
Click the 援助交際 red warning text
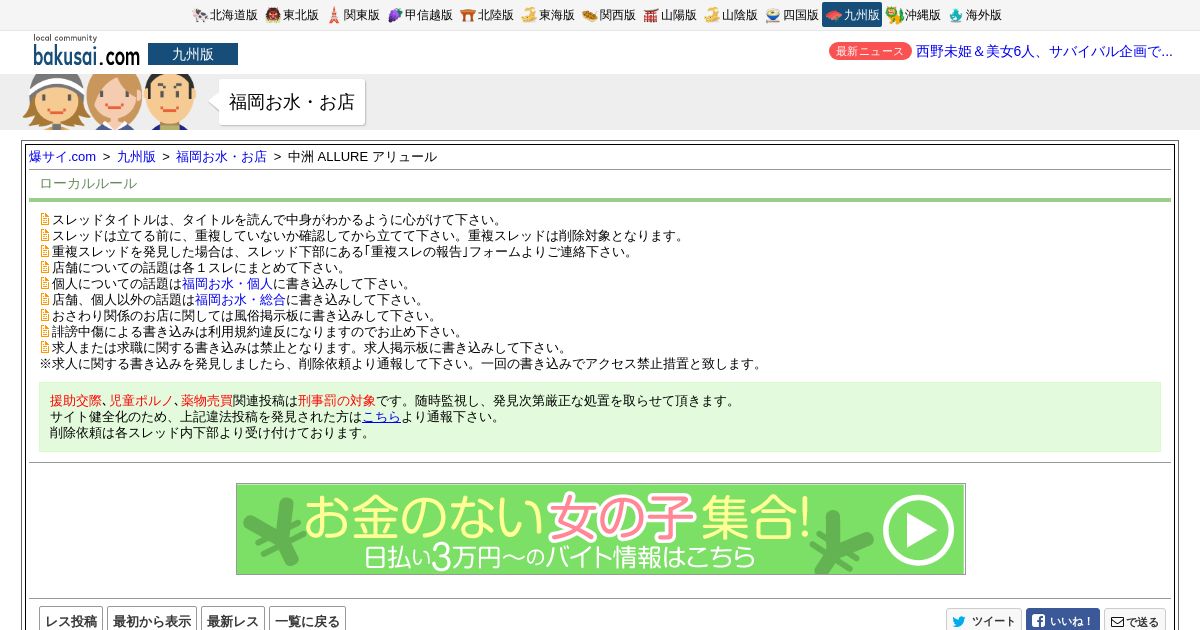point(76,401)
